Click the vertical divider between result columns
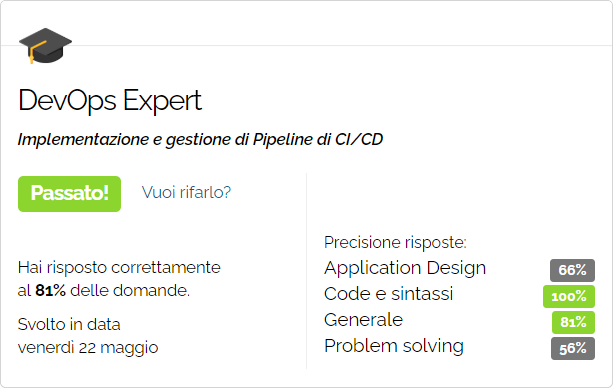This screenshot has height=388, width=613. [x=306, y=271]
